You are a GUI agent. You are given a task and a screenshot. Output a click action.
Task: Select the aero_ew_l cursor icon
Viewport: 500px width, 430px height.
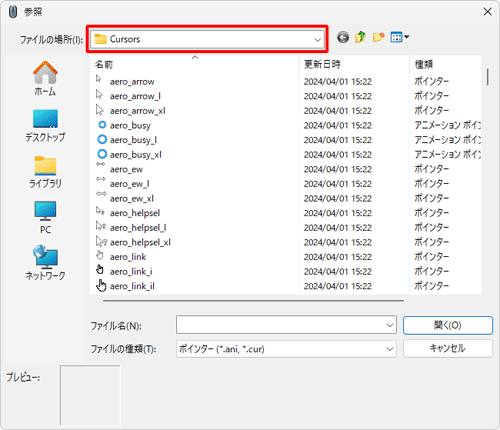pyautogui.click(x=101, y=179)
